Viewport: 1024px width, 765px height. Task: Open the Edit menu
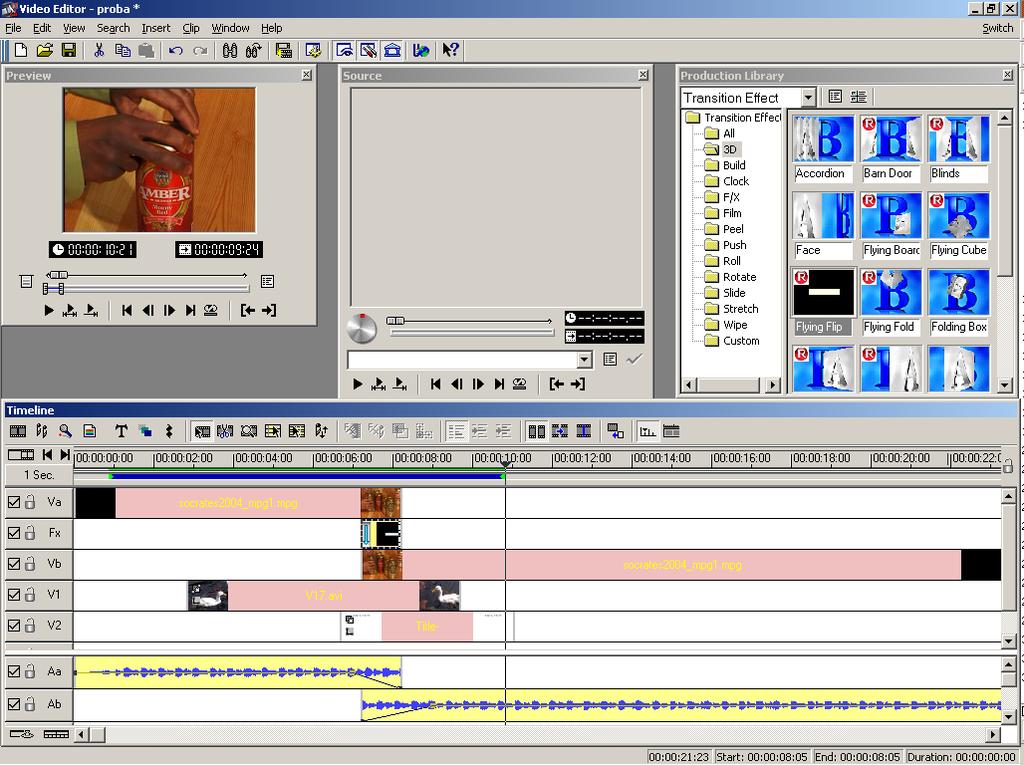pos(42,28)
